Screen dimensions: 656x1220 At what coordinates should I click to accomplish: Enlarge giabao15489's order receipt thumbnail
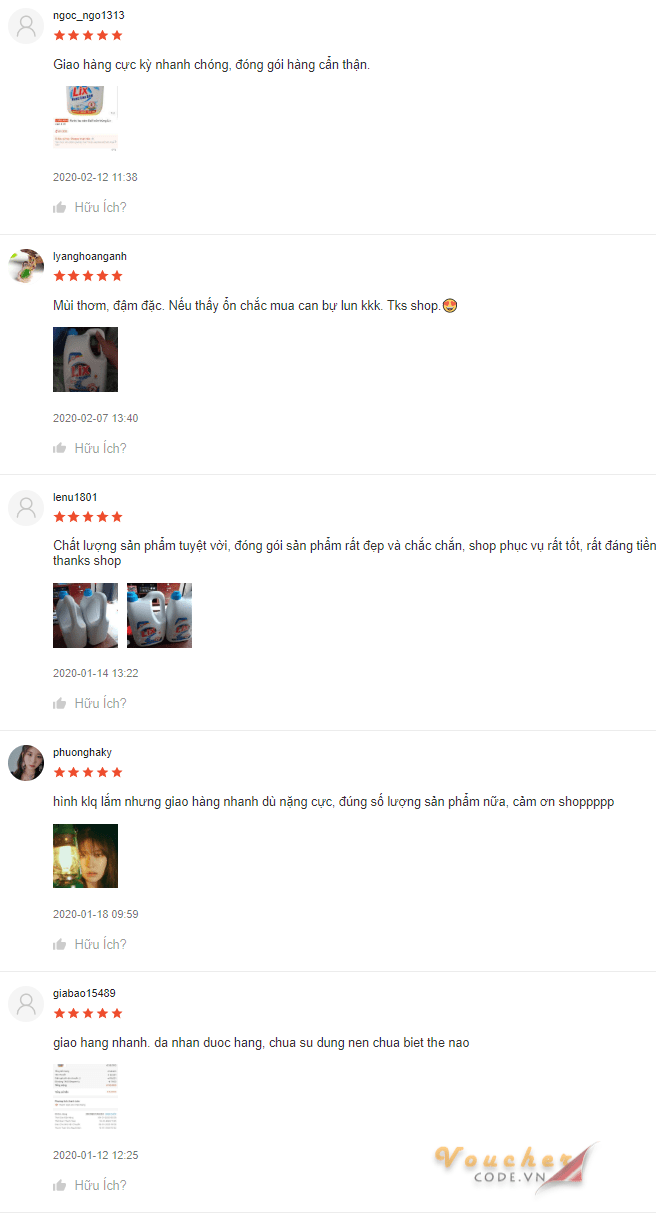tap(85, 1097)
